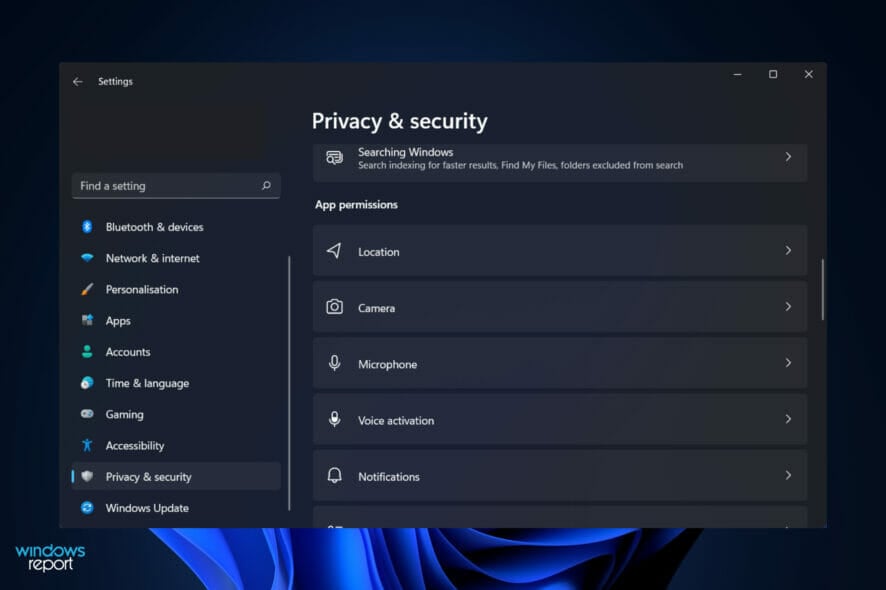Image resolution: width=886 pixels, height=590 pixels.
Task: Select the Accounts person icon
Action: [x=88, y=352]
